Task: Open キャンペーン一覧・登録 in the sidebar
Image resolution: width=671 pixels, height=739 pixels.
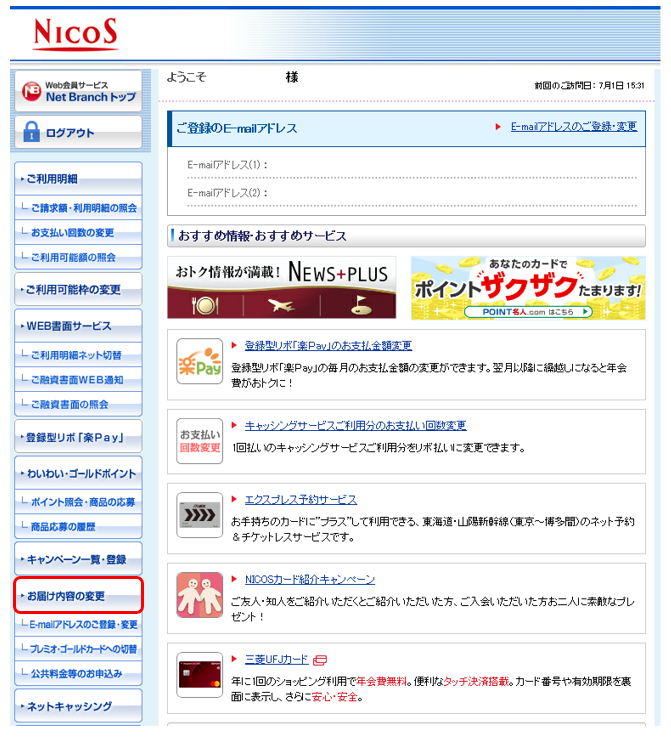Action: (78, 559)
